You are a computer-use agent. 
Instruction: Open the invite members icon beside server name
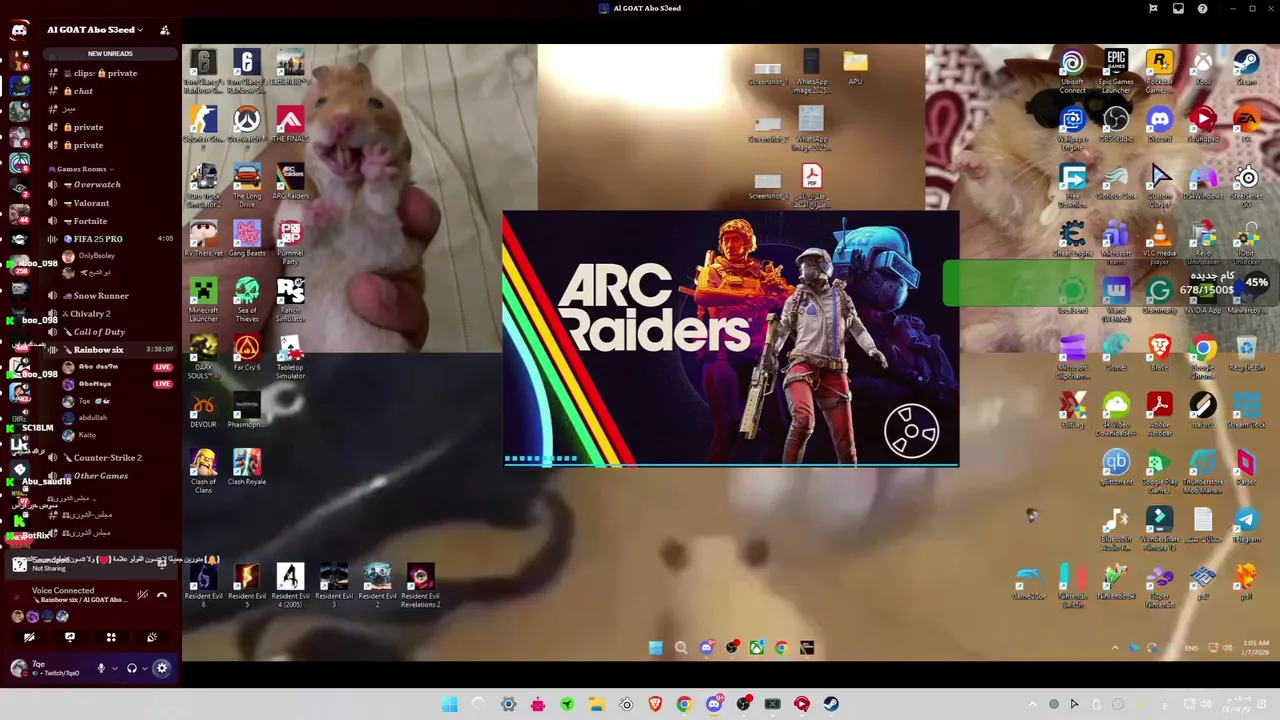tap(165, 30)
